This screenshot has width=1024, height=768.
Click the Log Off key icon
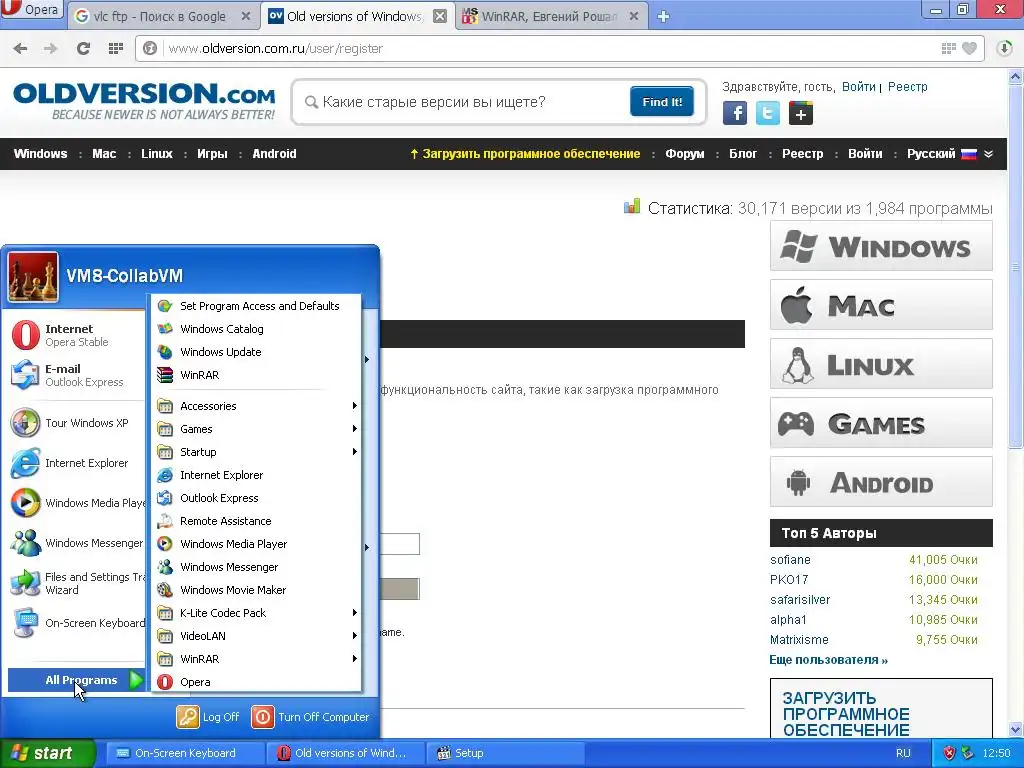coord(187,717)
